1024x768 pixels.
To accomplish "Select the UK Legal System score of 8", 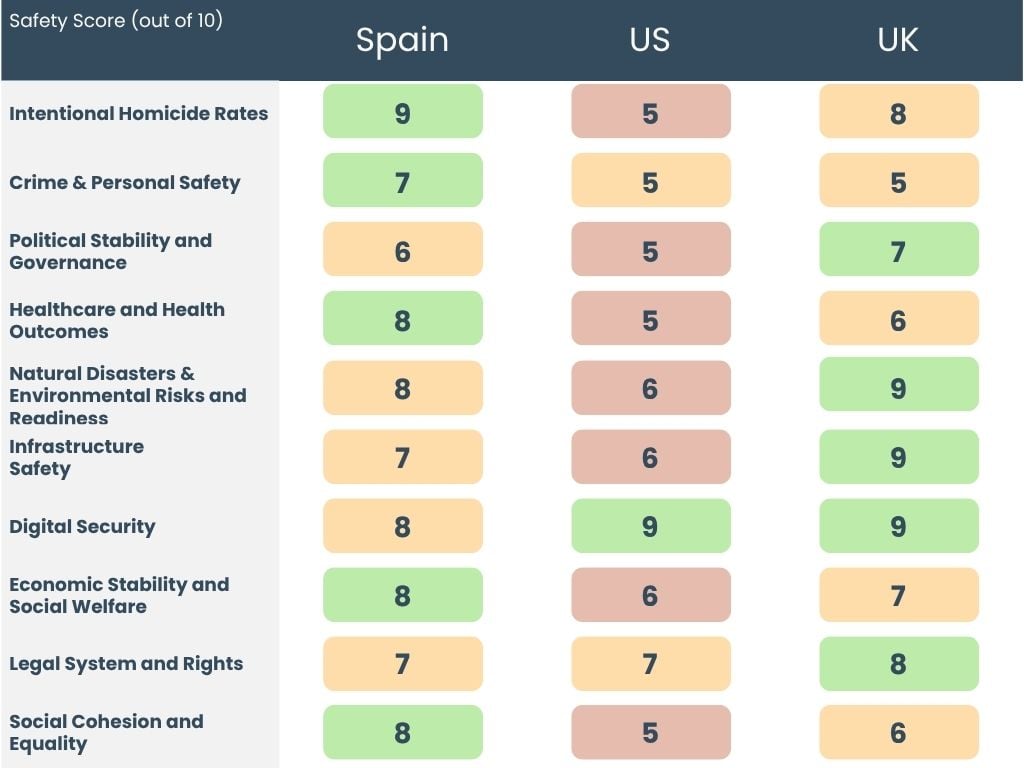I will click(x=898, y=664).
